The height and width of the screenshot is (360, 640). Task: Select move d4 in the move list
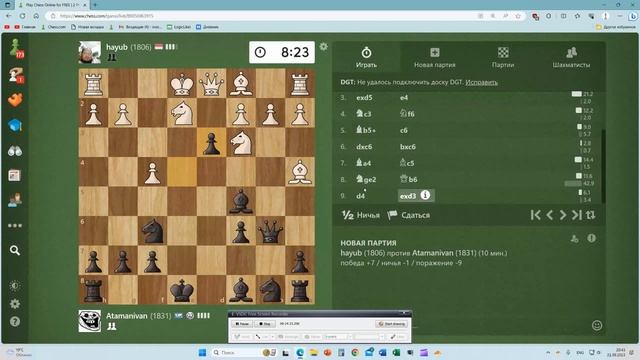(360, 196)
